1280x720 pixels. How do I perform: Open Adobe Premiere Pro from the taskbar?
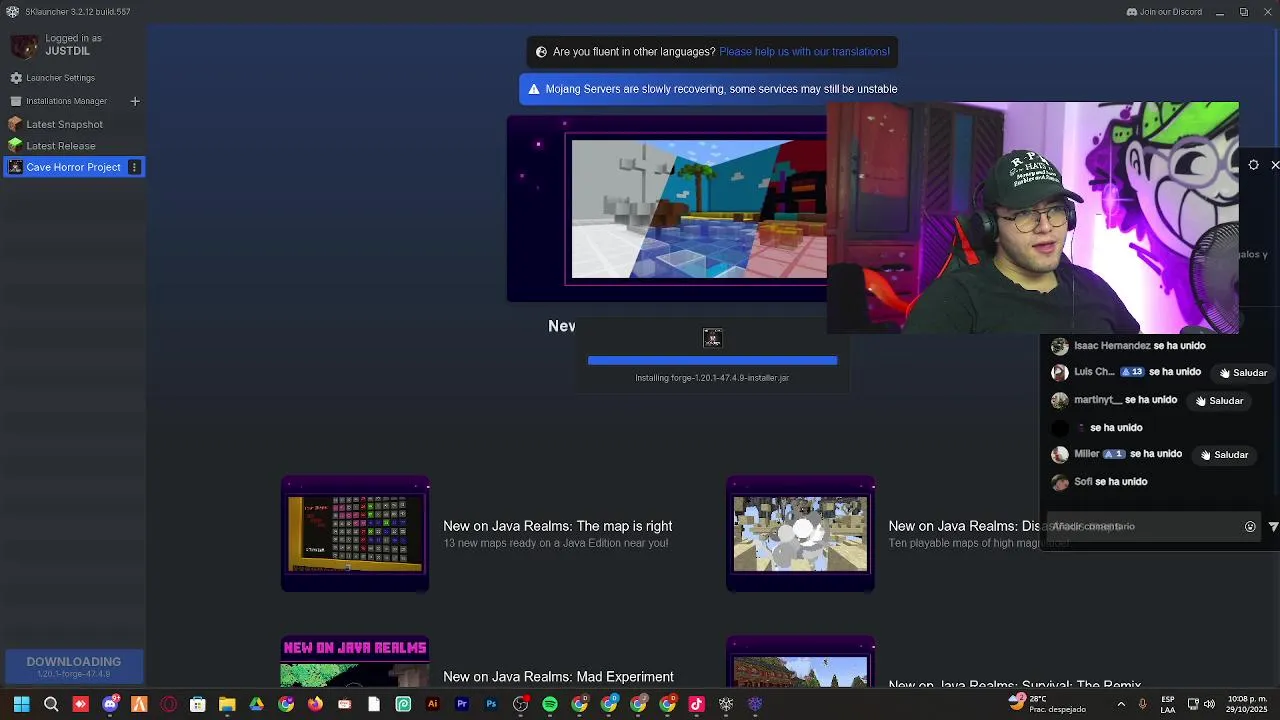(462, 704)
